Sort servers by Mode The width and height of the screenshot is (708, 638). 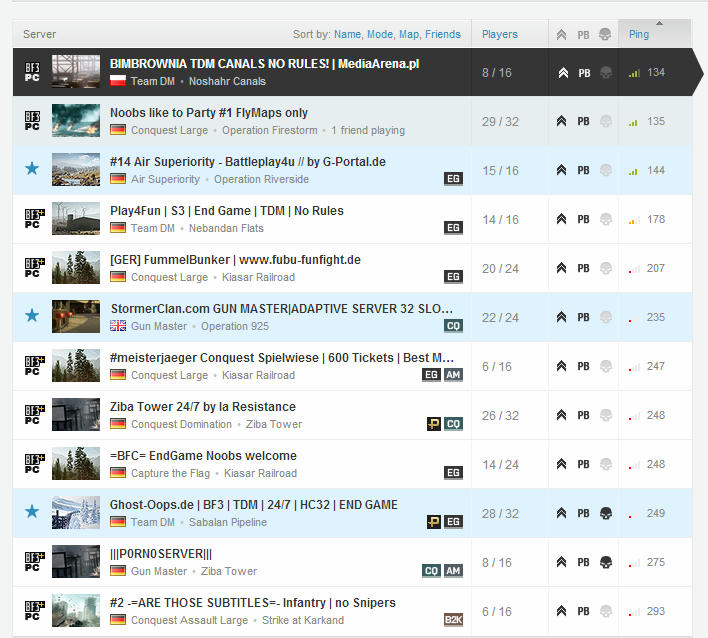tap(380, 34)
